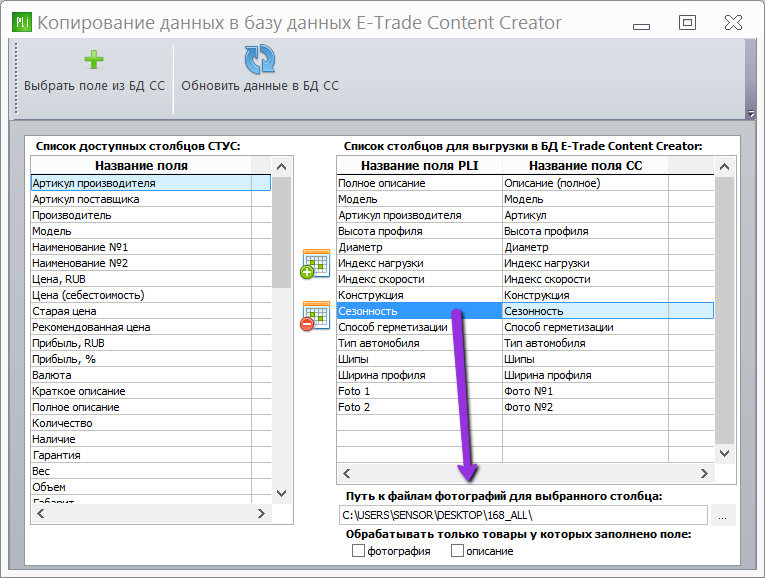Select 'Foto 1' row in PLI column
The width and height of the screenshot is (765, 578).
420,391
